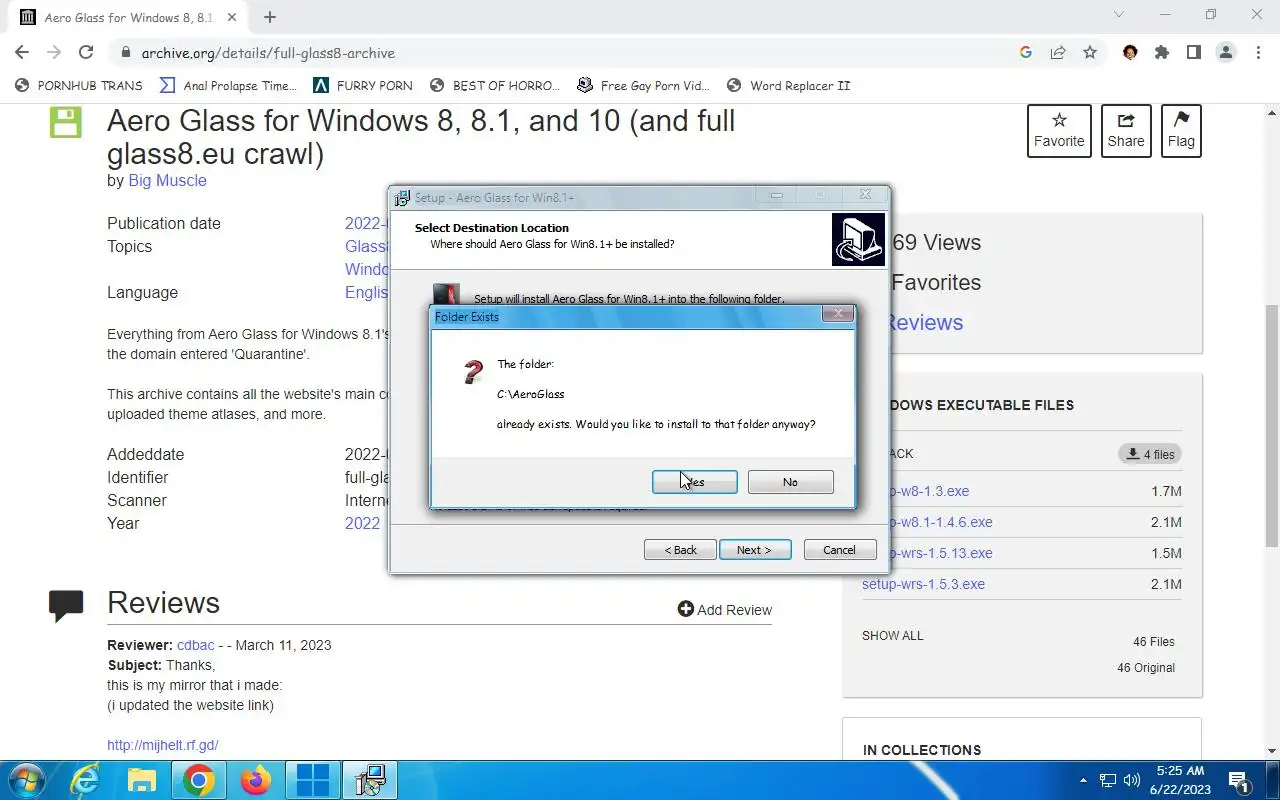Open BEST OF HORRO... bookmark
Screen dimensions: 1280x800
(x=494, y=86)
